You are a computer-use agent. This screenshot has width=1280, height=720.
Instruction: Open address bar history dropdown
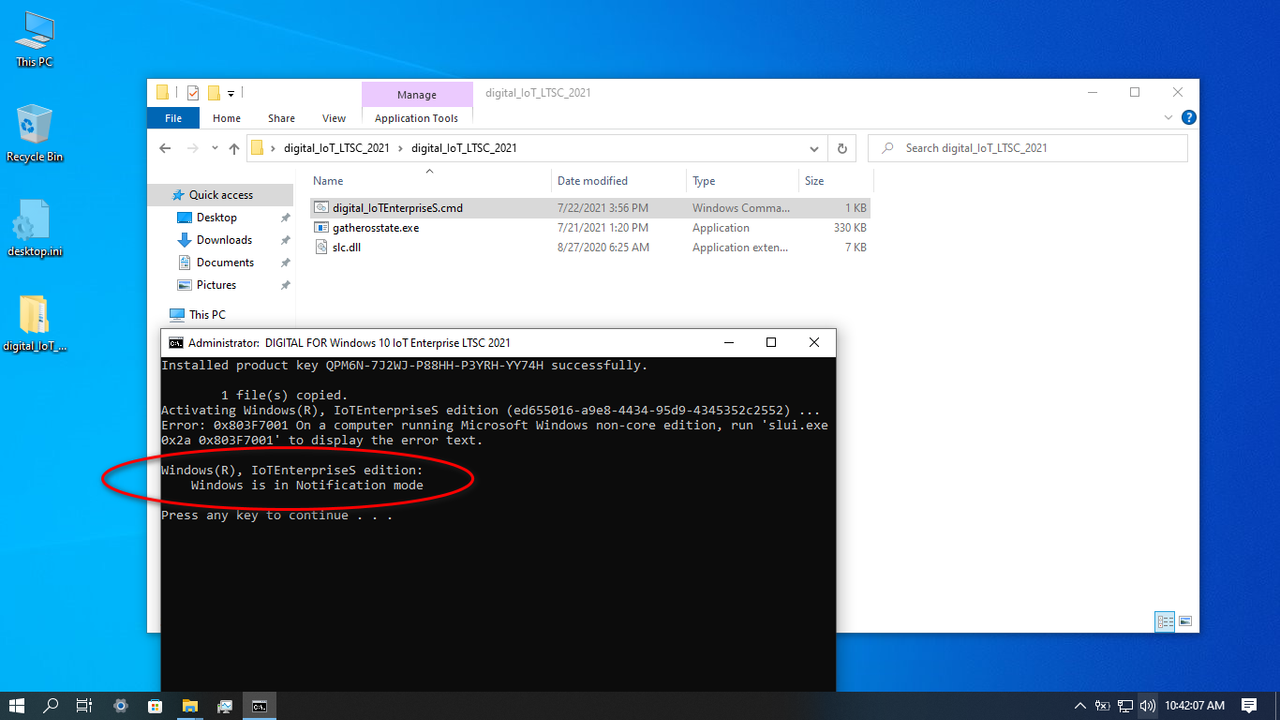(x=814, y=148)
